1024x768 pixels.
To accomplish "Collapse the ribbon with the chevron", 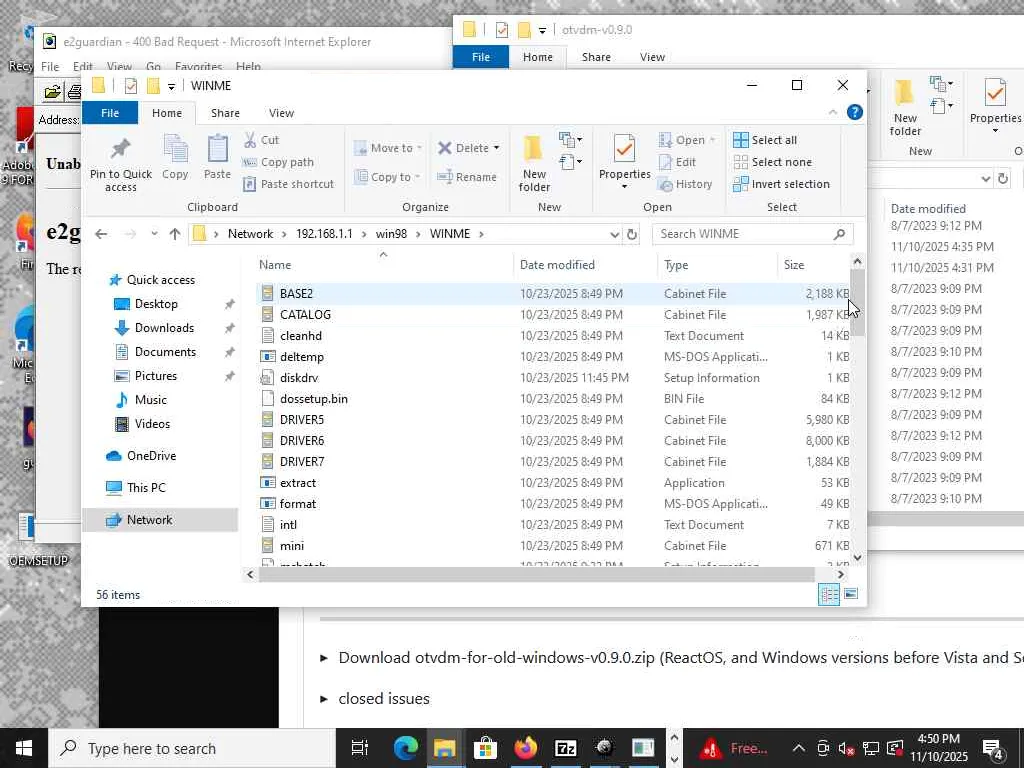I will [x=833, y=112].
